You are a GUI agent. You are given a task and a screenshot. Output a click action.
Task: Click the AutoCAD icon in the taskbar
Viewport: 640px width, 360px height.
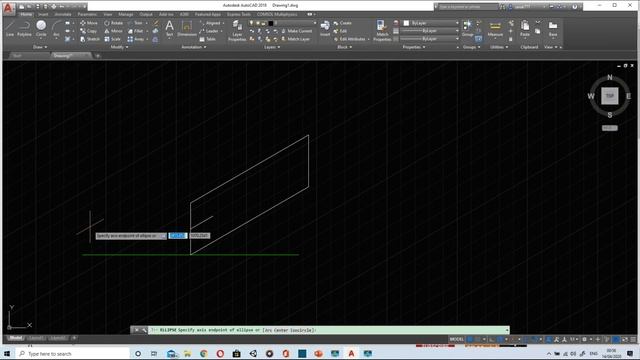point(351,353)
